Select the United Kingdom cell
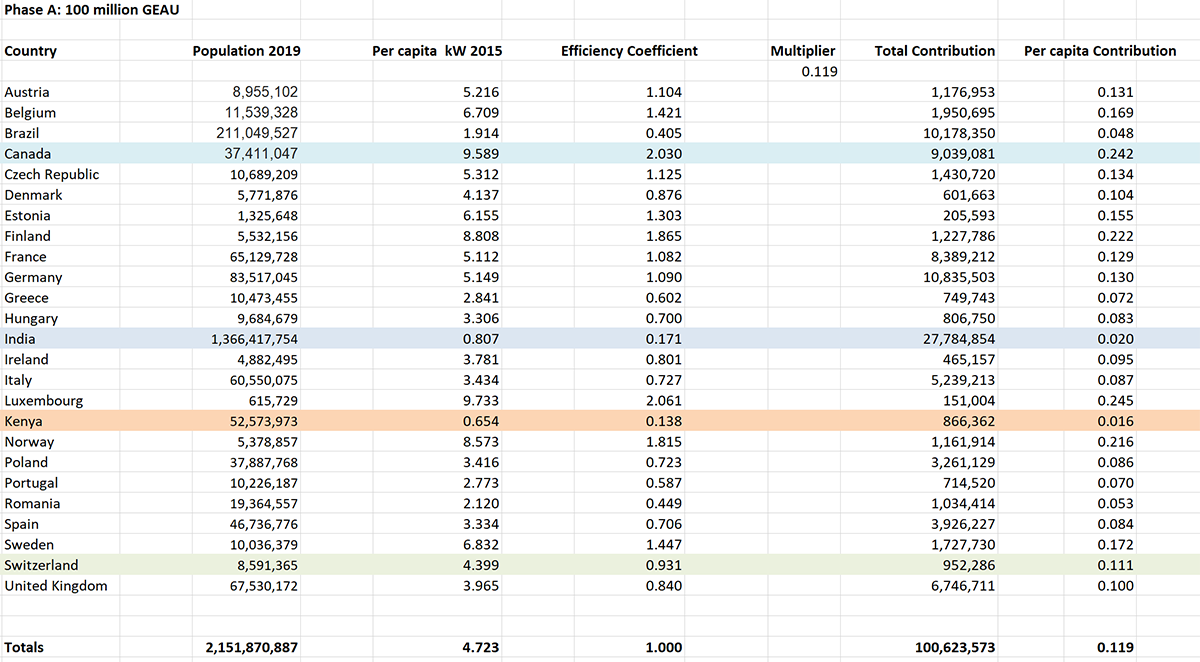The image size is (1200, 662). [x=55, y=585]
